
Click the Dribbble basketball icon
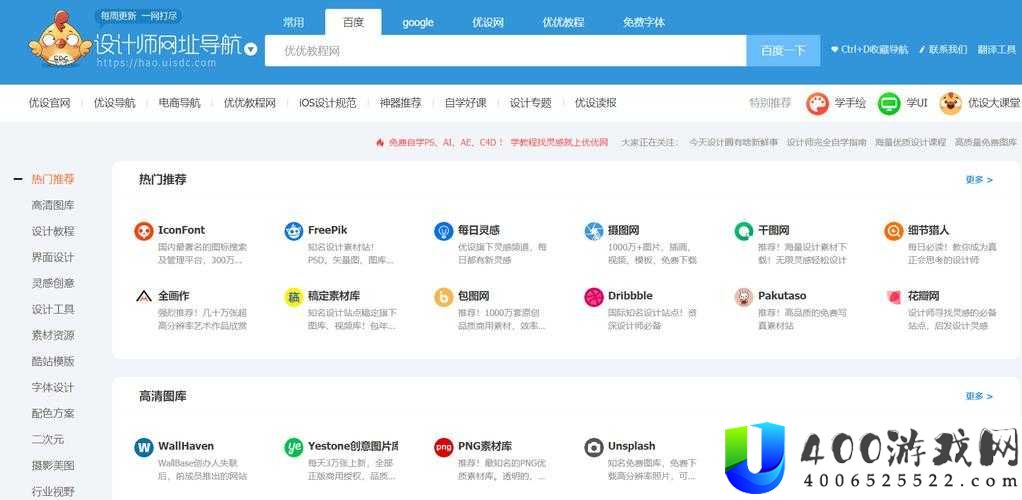coord(593,297)
